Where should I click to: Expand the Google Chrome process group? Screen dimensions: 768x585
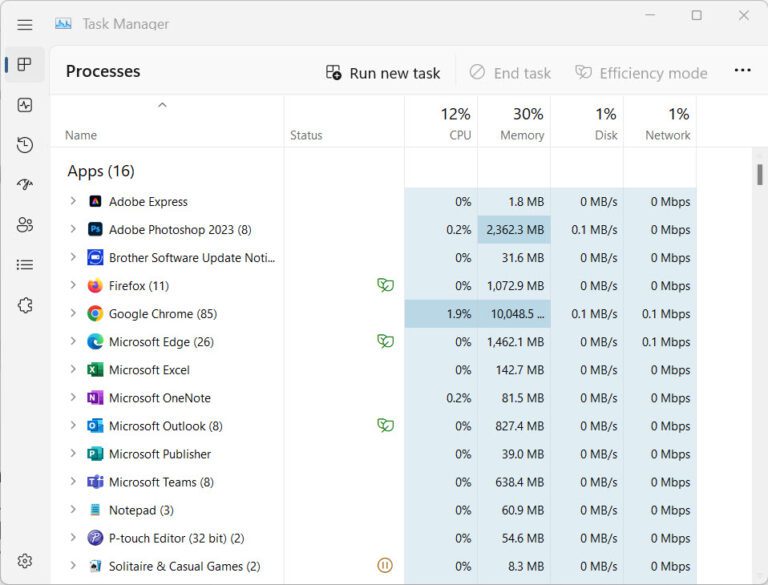tap(73, 314)
